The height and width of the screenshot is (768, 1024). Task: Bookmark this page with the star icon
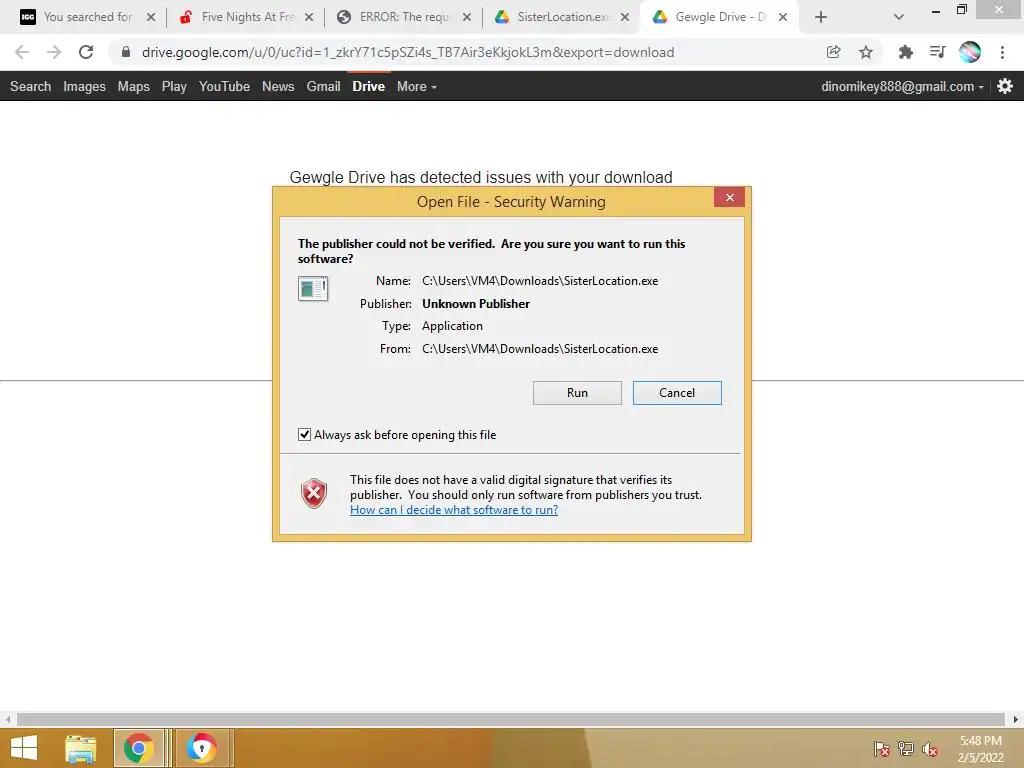click(865, 52)
